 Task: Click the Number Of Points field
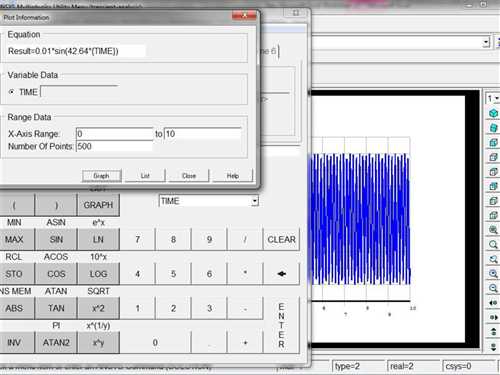pos(114,146)
